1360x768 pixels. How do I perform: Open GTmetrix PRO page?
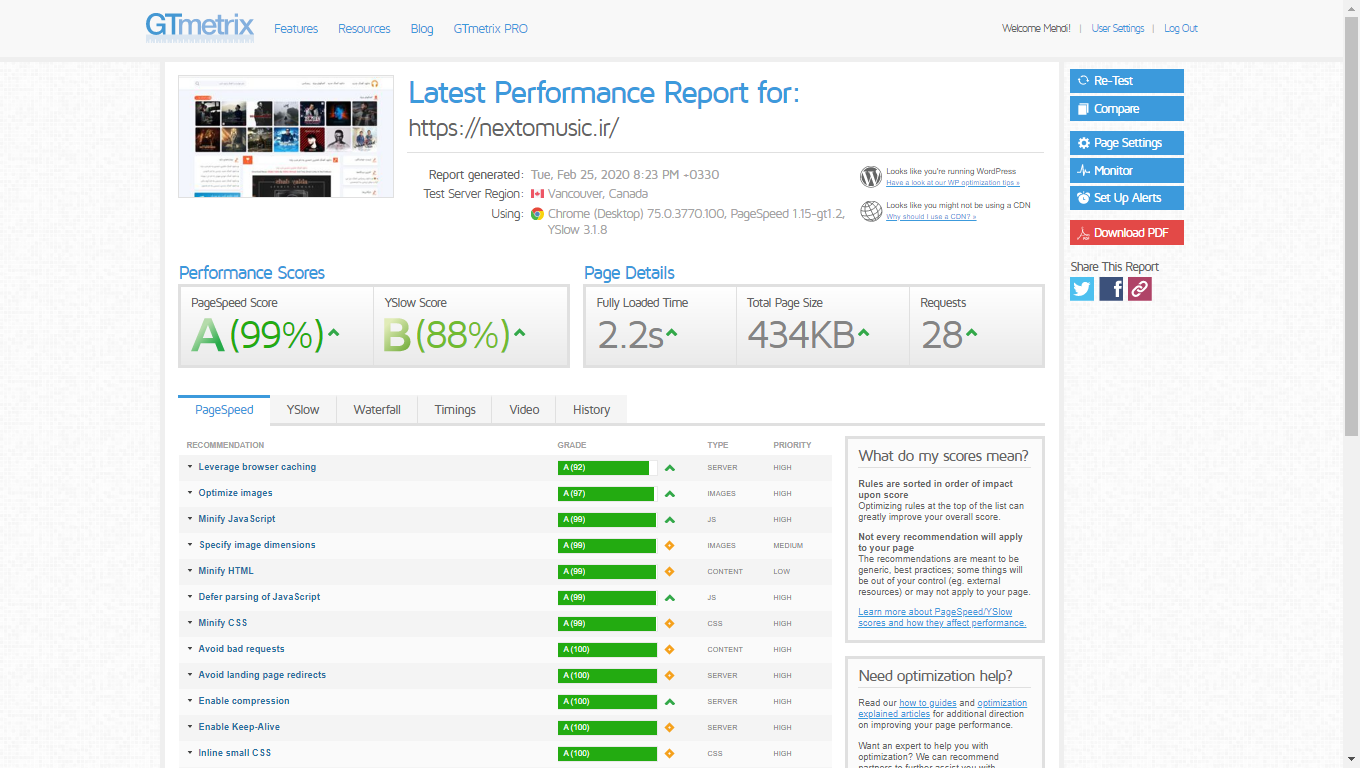click(x=490, y=29)
